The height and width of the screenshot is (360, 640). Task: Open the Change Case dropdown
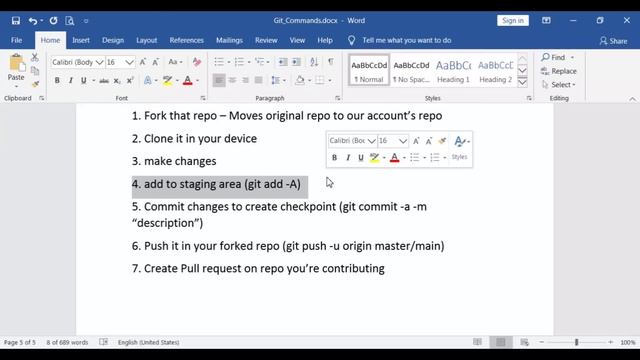pyautogui.click(x=176, y=62)
